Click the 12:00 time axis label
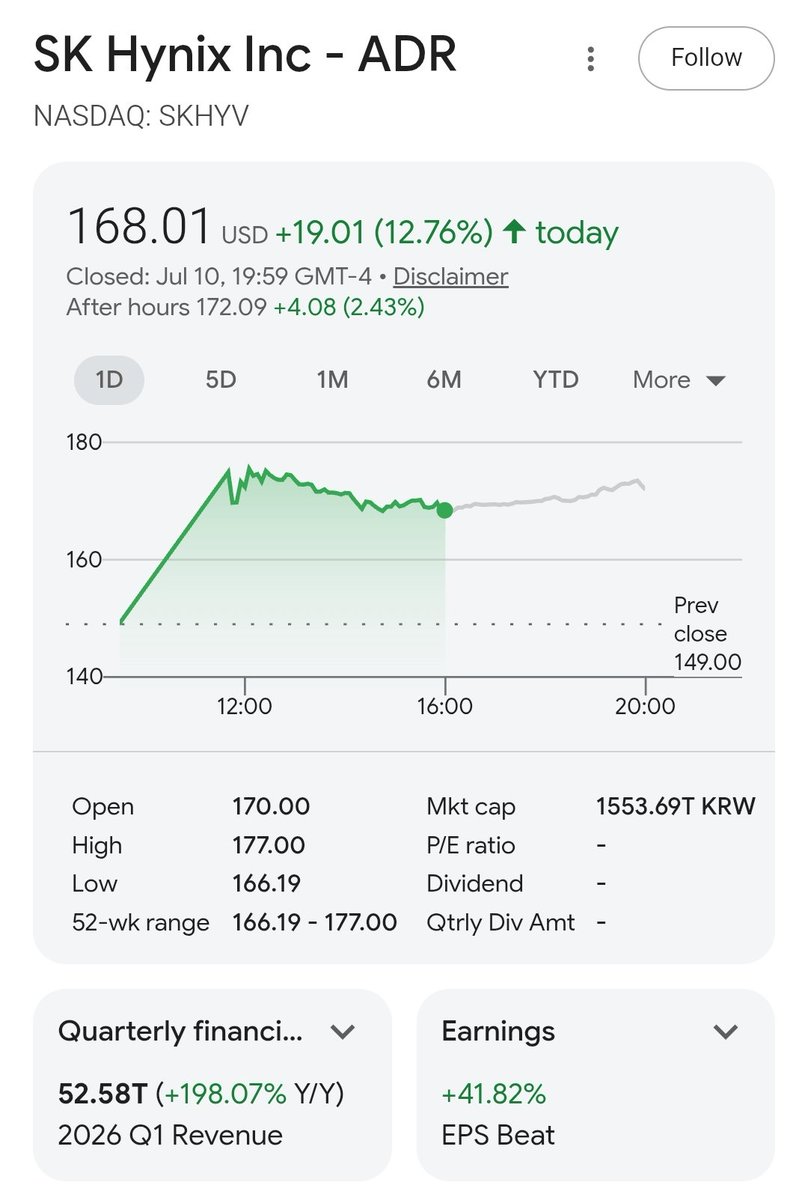The image size is (808, 1200). pos(245,706)
